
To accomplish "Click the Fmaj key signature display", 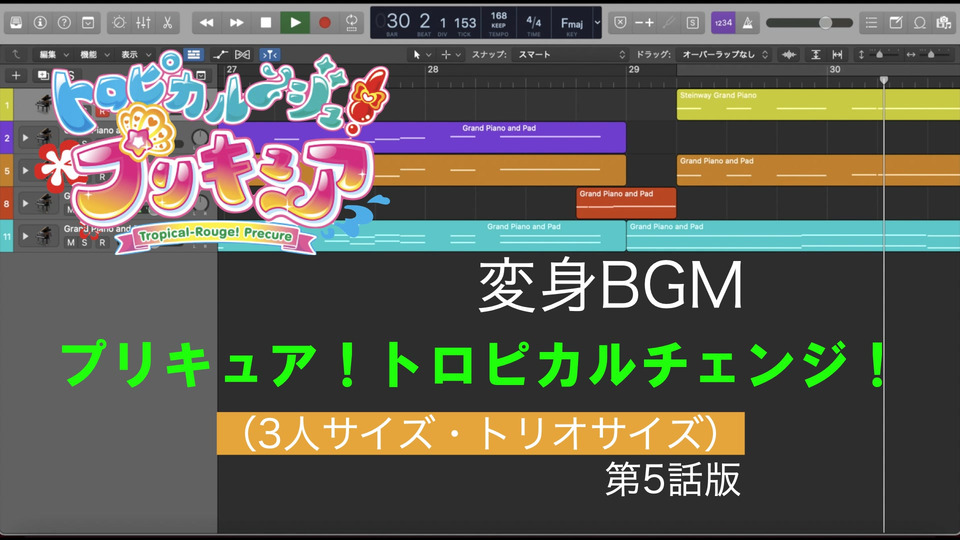I will tap(572, 23).
